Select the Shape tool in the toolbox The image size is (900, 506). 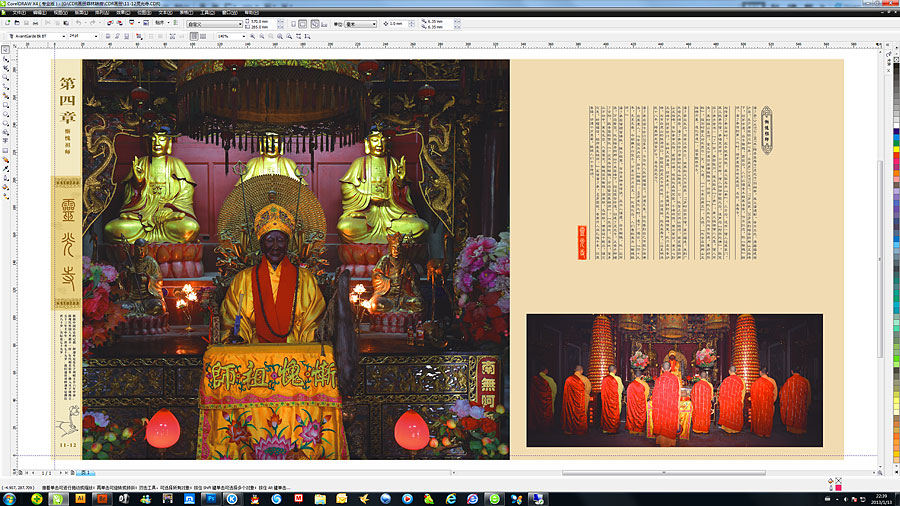click(5, 58)
